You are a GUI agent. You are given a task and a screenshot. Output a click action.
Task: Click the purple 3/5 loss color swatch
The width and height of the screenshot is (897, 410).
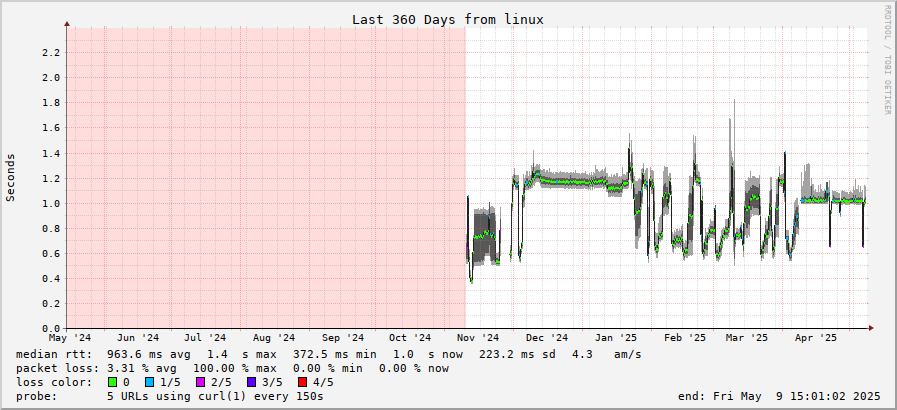coord(252,382)
